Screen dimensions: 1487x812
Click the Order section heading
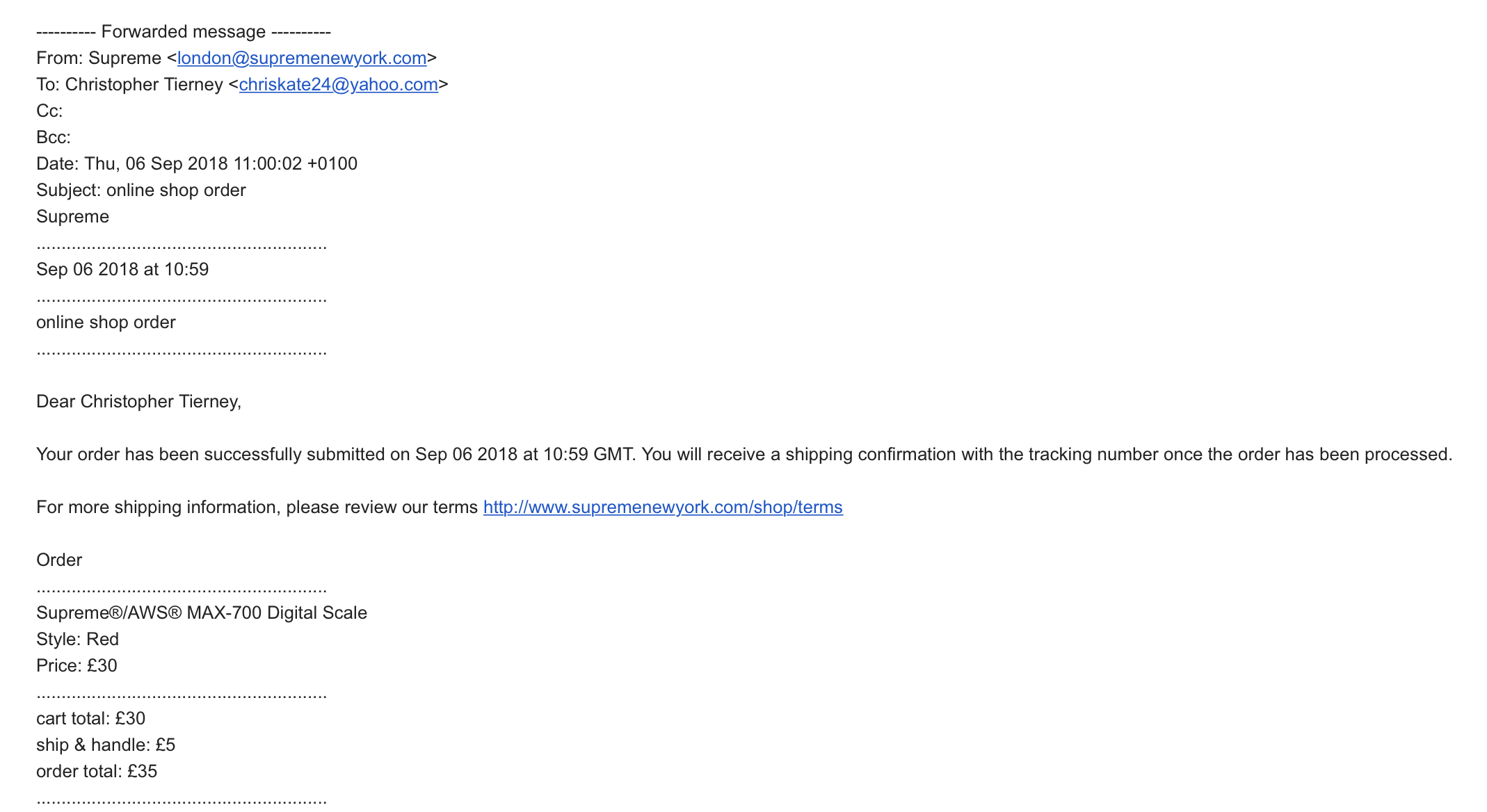point(59,560)
